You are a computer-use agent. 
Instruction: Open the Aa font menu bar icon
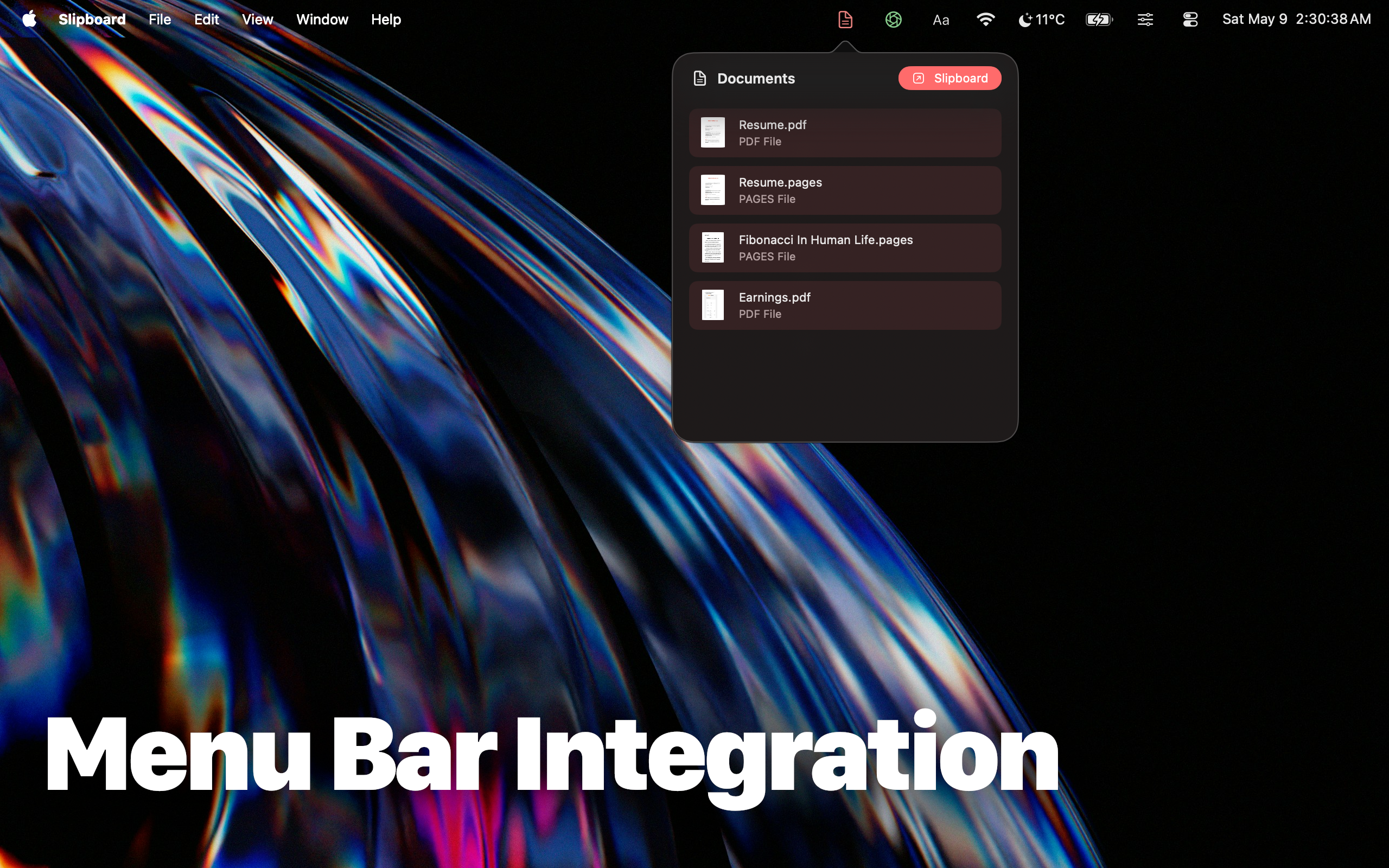[941, 20]
